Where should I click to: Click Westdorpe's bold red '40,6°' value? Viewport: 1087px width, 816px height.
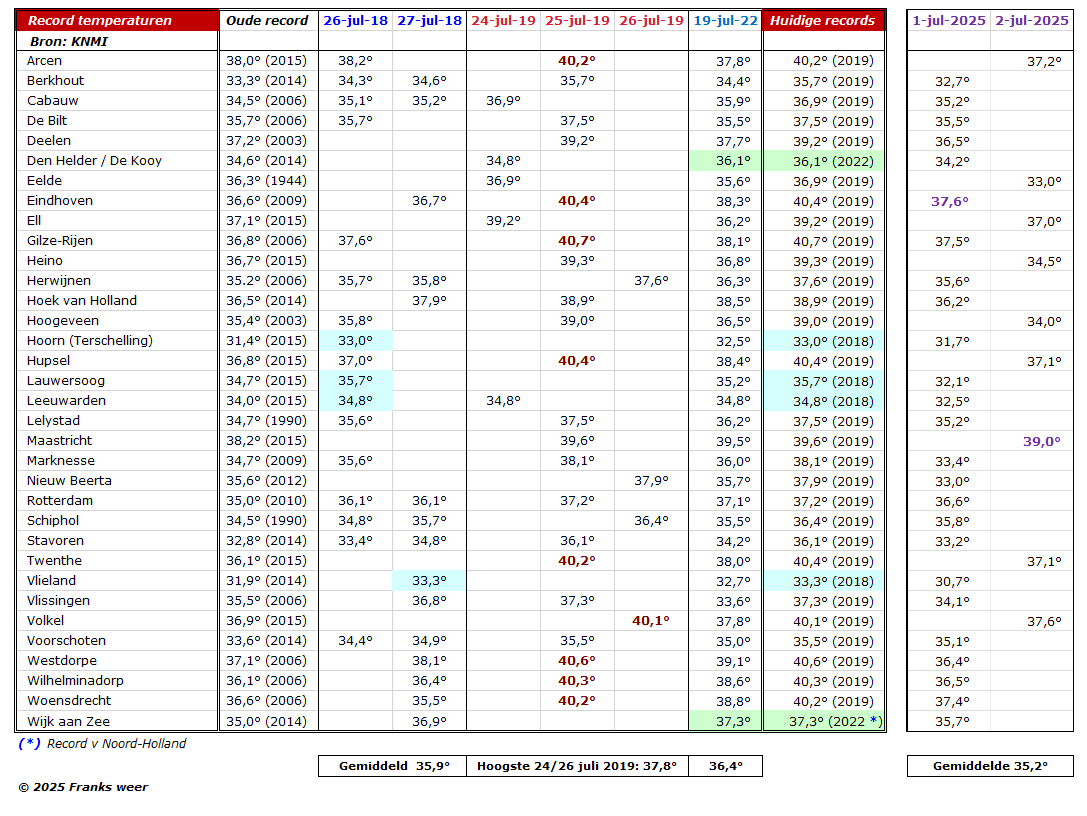[x=577, y=661]
